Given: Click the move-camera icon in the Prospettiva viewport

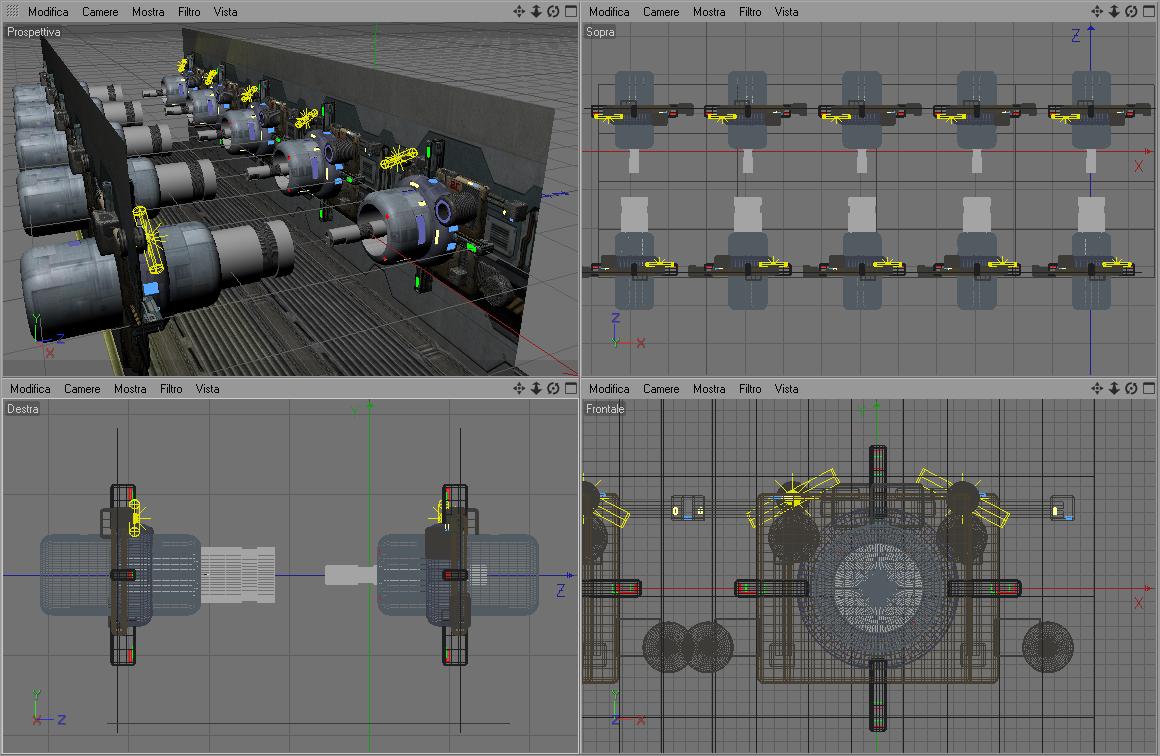Looking at the screenshot, I should (x=519, y=11).
